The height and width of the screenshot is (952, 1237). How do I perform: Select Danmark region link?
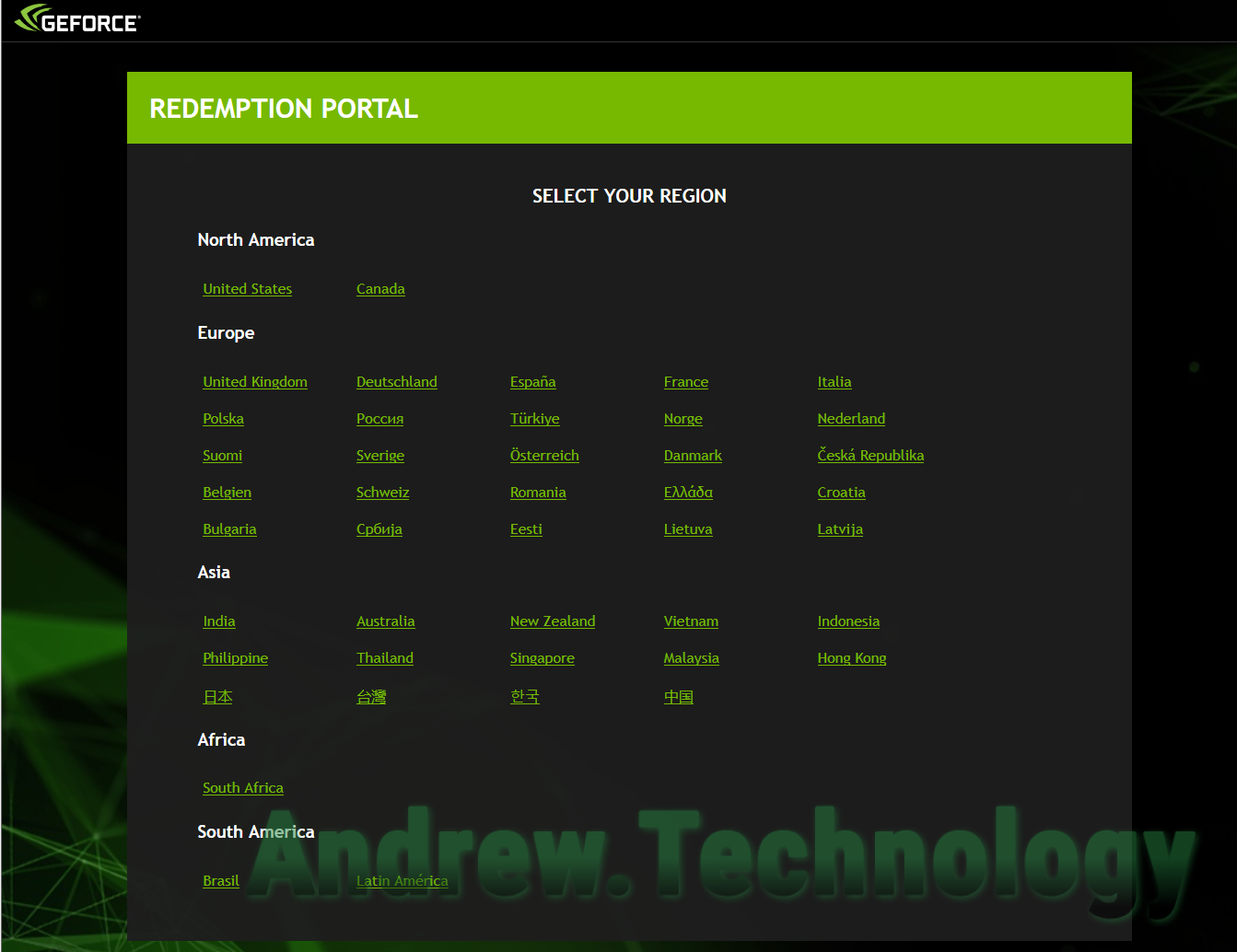pyautogui.click(x=693, y=456)
